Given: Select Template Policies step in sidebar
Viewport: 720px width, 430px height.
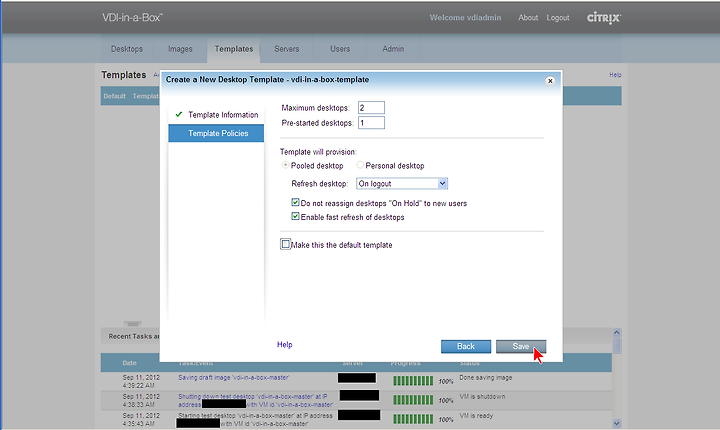Looking at the screenshot, I should pyautogui.click(x=216, y=133).
